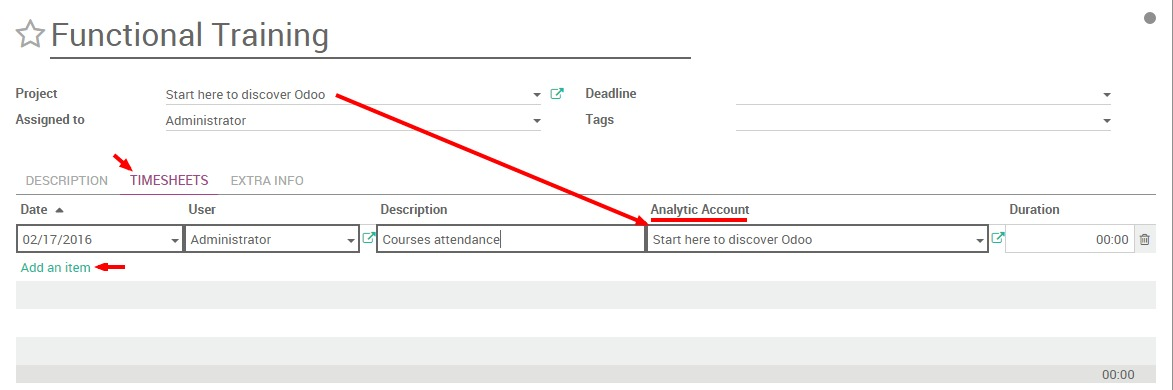
Task: Open the Project external link icon
Action: [557, 94]
